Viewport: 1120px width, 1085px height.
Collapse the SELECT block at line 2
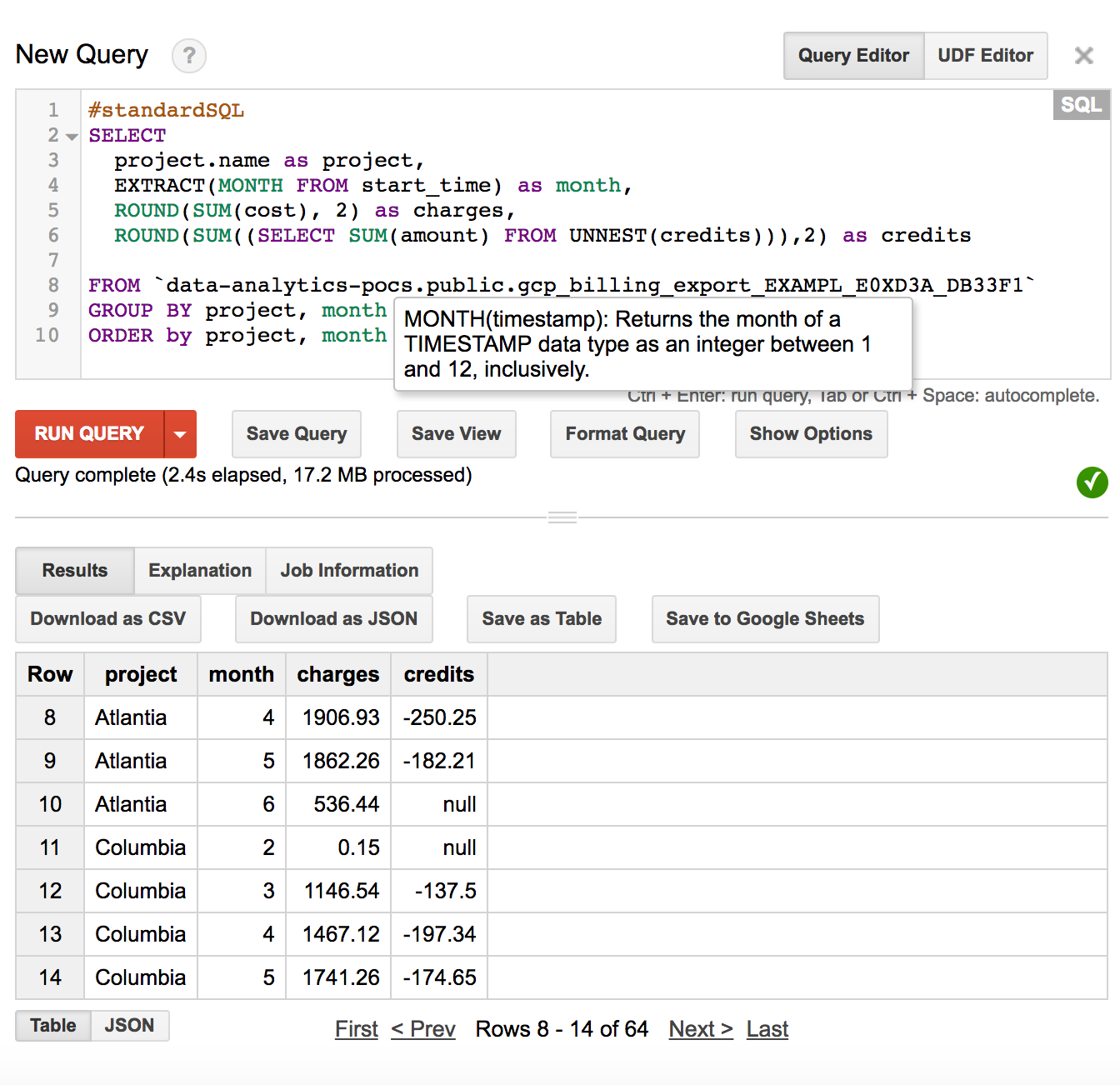pyautogui.click(x=71, y=135)
